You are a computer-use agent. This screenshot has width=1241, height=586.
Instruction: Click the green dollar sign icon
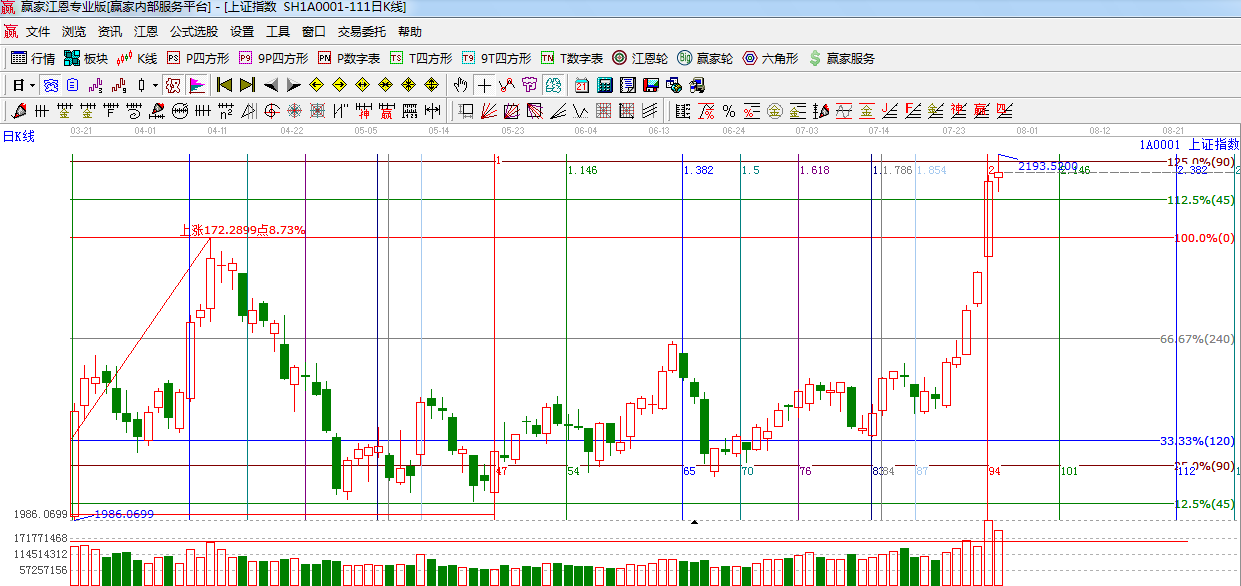pos(815,59)
